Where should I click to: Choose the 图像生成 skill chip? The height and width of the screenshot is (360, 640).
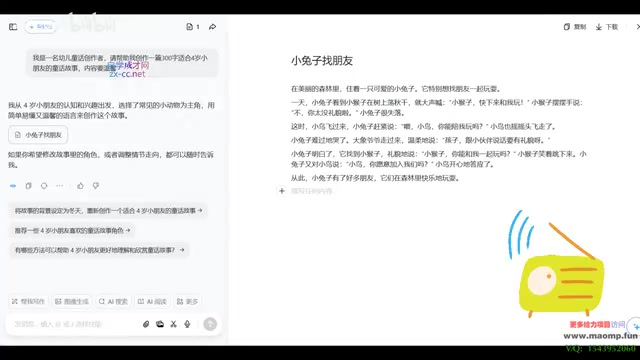[x=72, y=302]
